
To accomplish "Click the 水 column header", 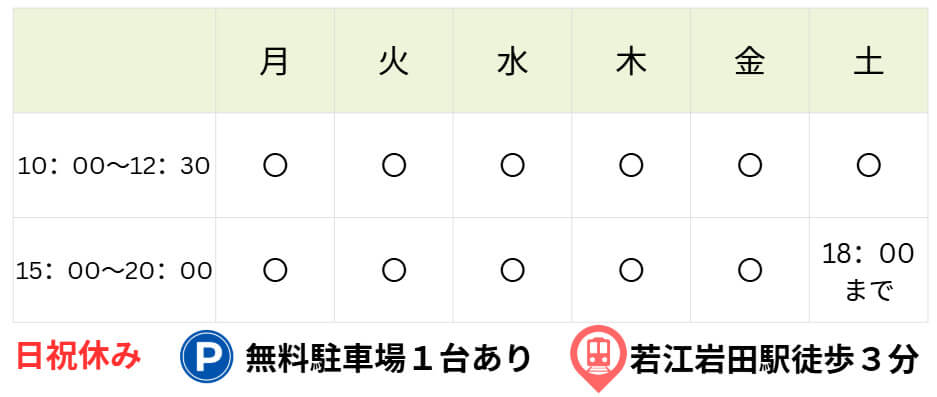I will (512, 61).
